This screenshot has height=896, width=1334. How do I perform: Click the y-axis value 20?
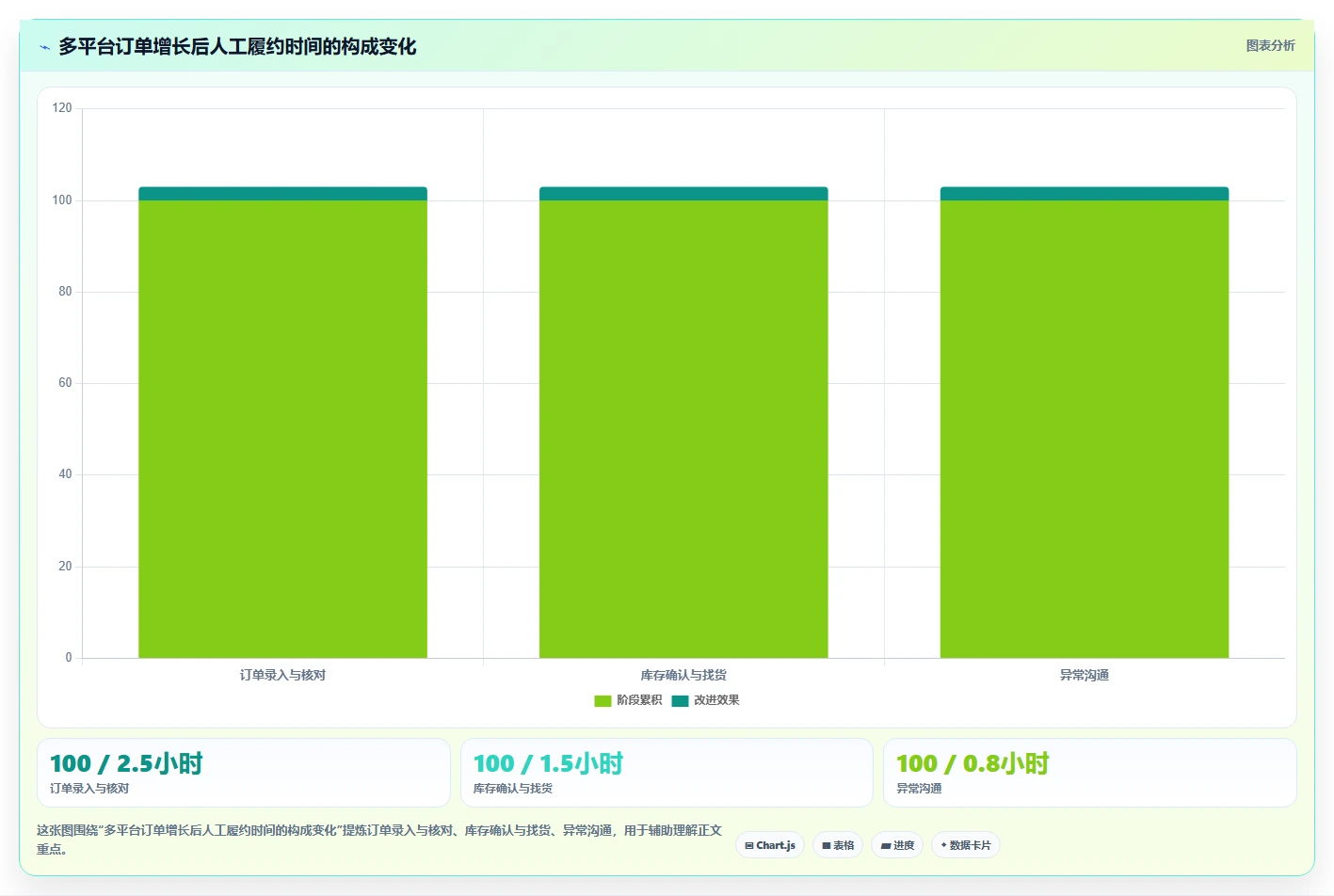pyautogui.click(x=65, y=567)
